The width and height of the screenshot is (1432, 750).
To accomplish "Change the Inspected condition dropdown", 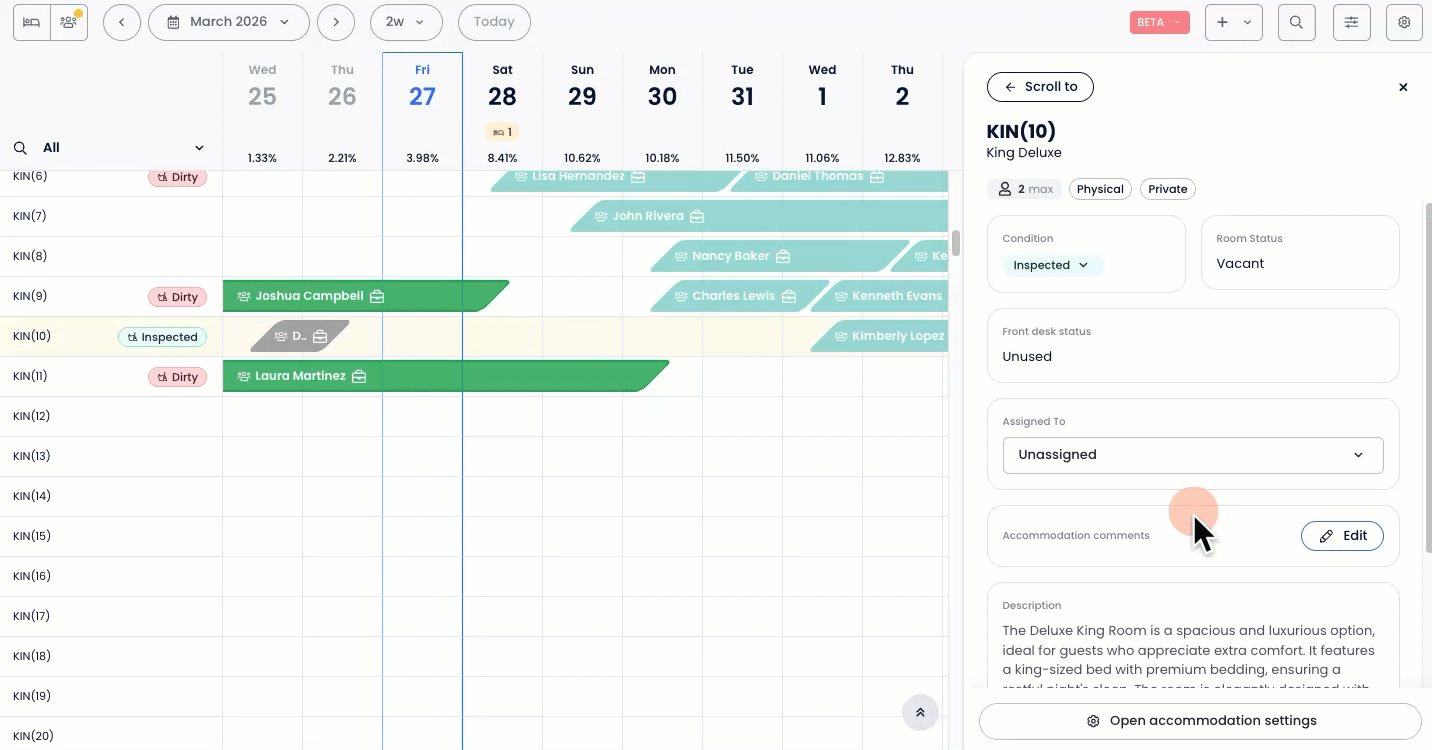I will (x=1051, y=266).
